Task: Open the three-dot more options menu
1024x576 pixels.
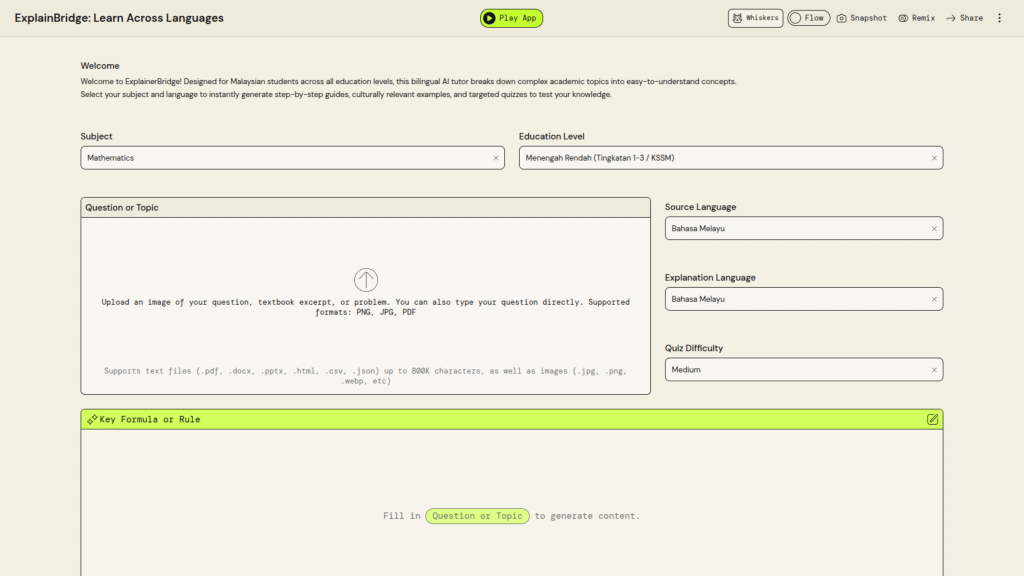Action: 999,18
